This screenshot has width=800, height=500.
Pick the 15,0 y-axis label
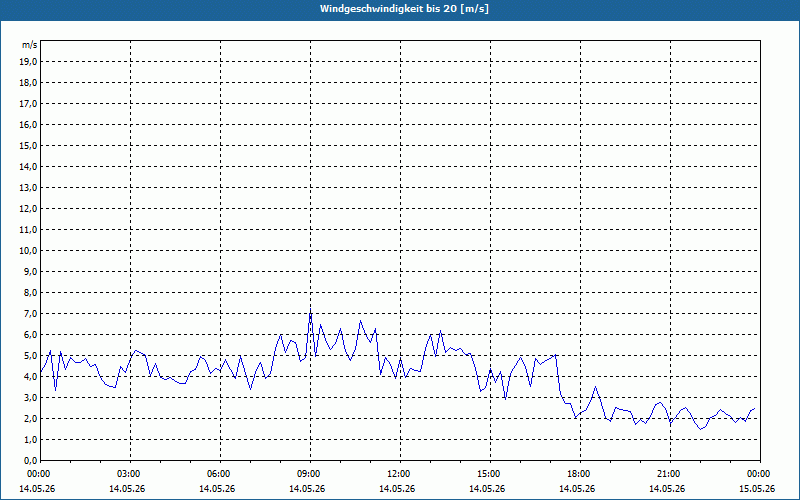pyautogui.click(x=28, y=145)
